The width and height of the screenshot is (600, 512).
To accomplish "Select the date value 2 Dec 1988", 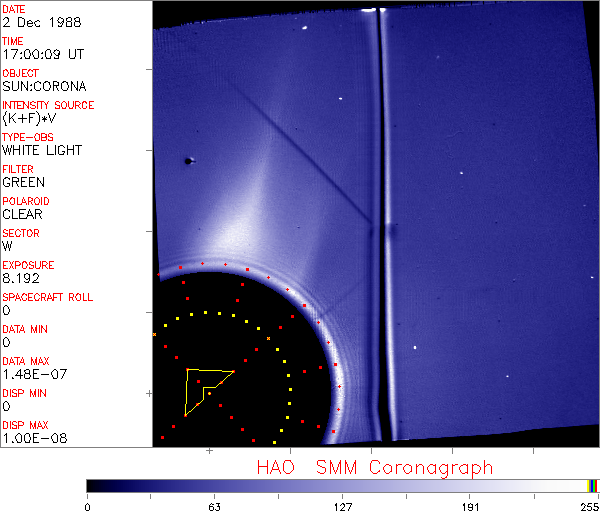I will pos(42,22).
